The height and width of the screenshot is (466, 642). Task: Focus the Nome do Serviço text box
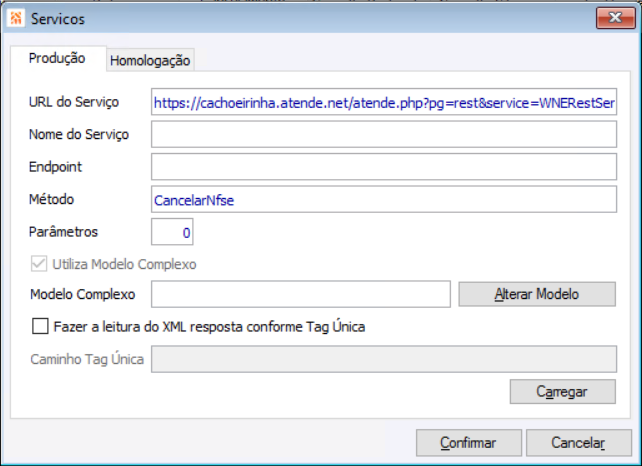384,134
